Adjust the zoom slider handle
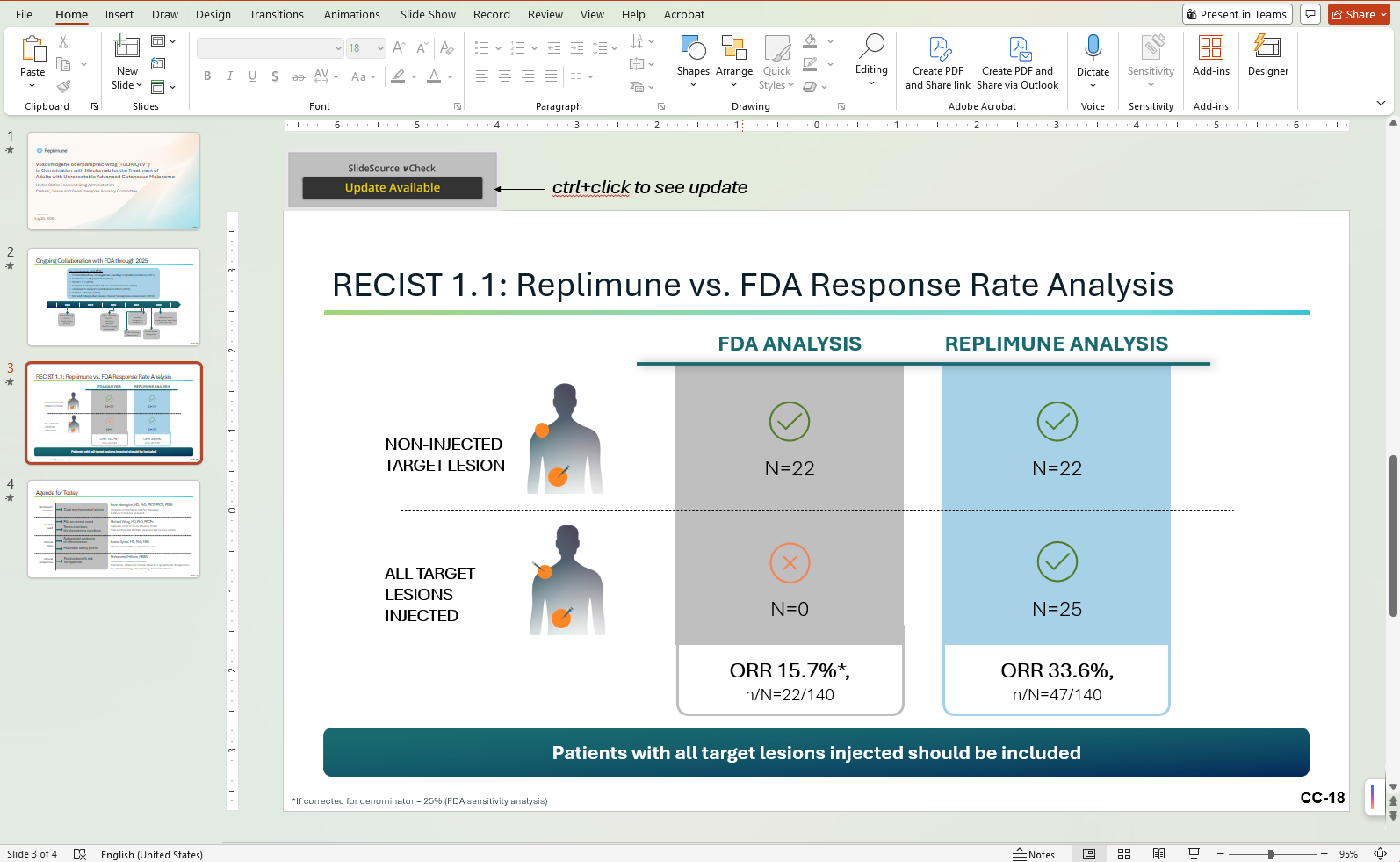Viewport: 1400px width, 862px height. coord(1270,854)
